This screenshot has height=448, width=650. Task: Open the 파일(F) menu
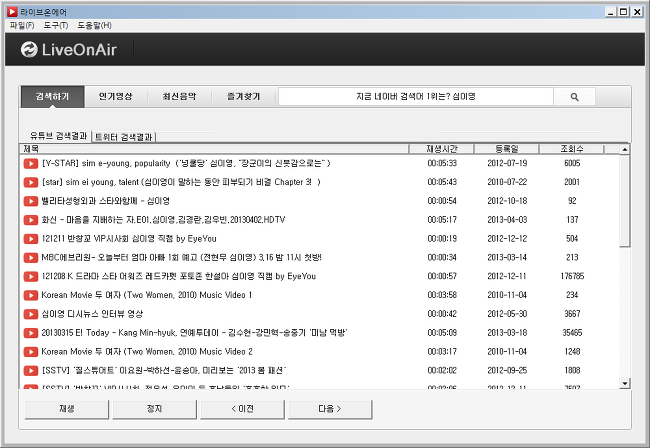click(22, 26)
